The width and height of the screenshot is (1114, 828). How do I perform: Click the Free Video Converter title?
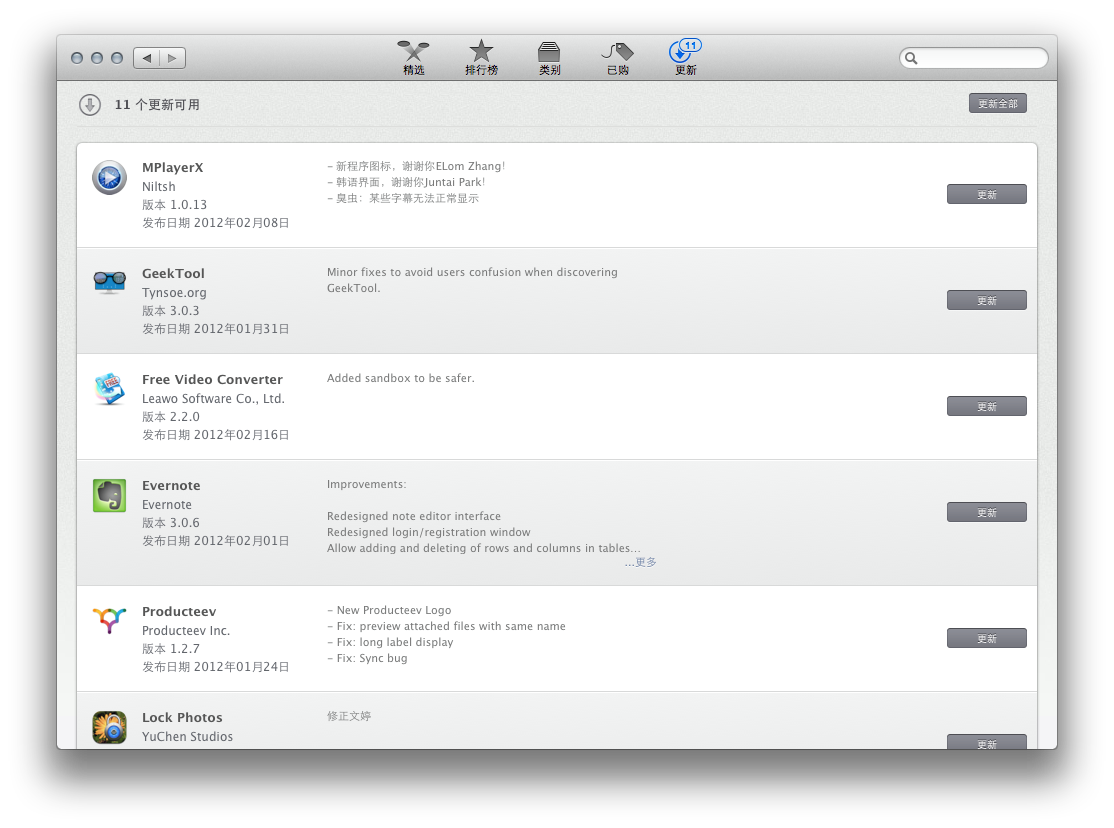[212, 380]
